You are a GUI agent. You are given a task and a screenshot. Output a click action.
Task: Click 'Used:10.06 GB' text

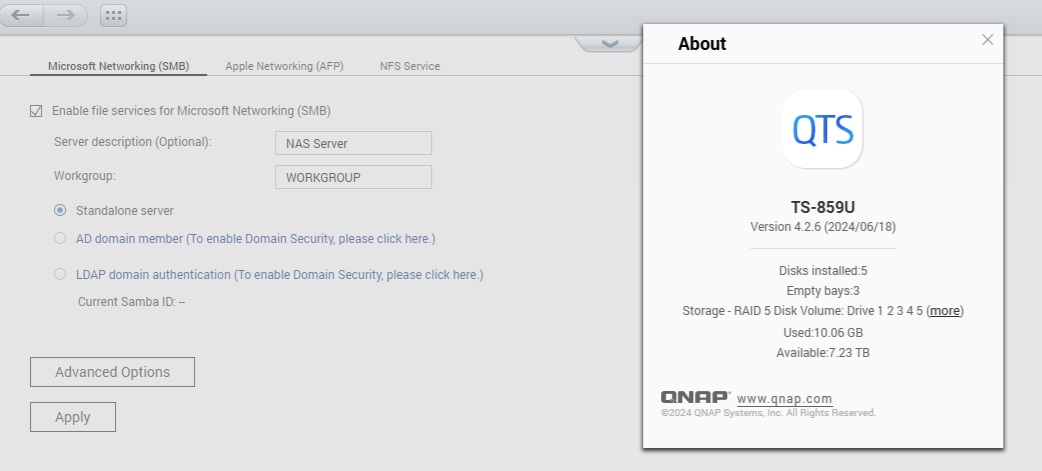(x=823, y=333)
